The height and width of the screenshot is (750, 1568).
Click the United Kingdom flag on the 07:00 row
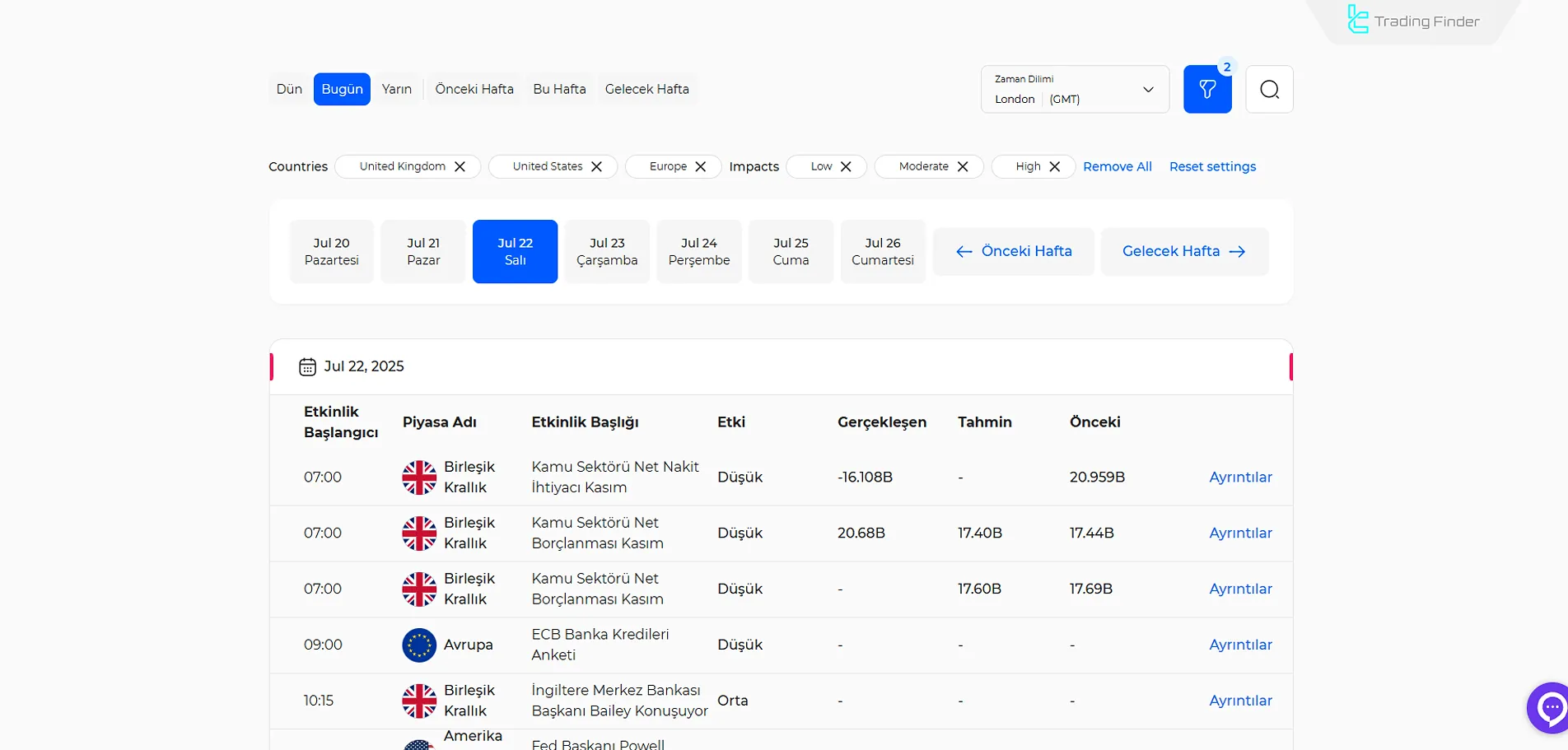[419, 477]
